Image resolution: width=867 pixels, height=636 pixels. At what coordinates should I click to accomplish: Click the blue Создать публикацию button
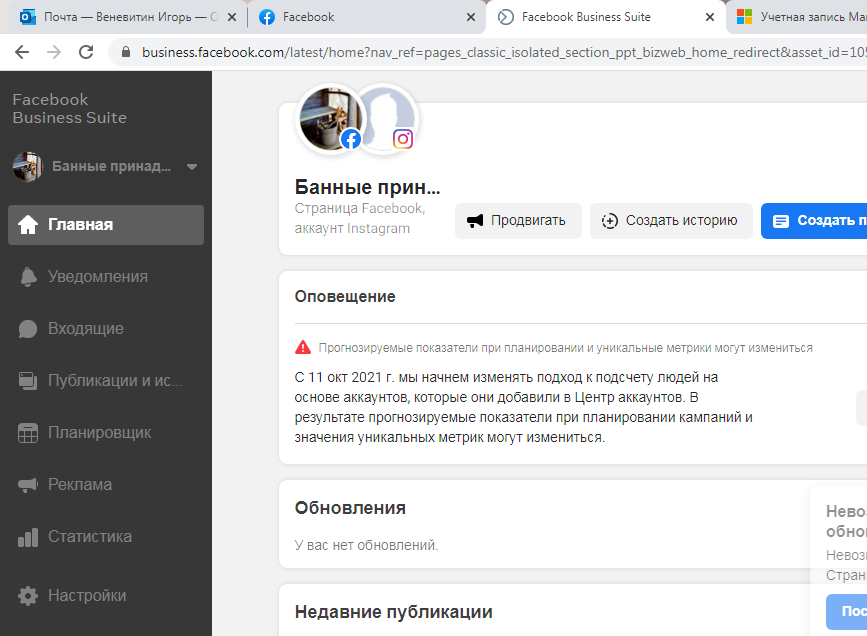tap(814, 221)
